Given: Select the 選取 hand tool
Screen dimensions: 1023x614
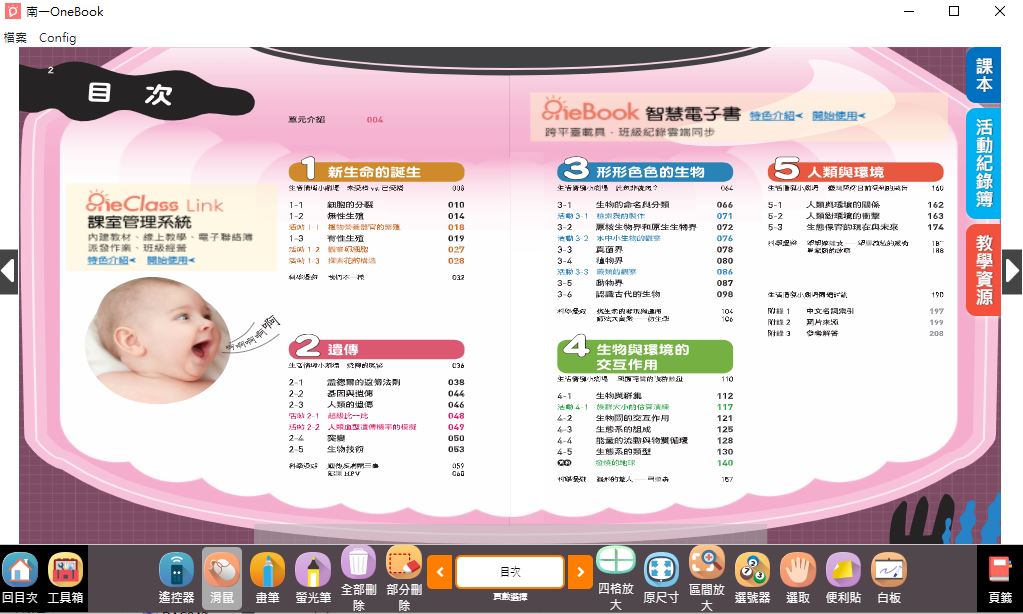Looking at the screenshot, I should pyautogui.click(x=798, y=578).
